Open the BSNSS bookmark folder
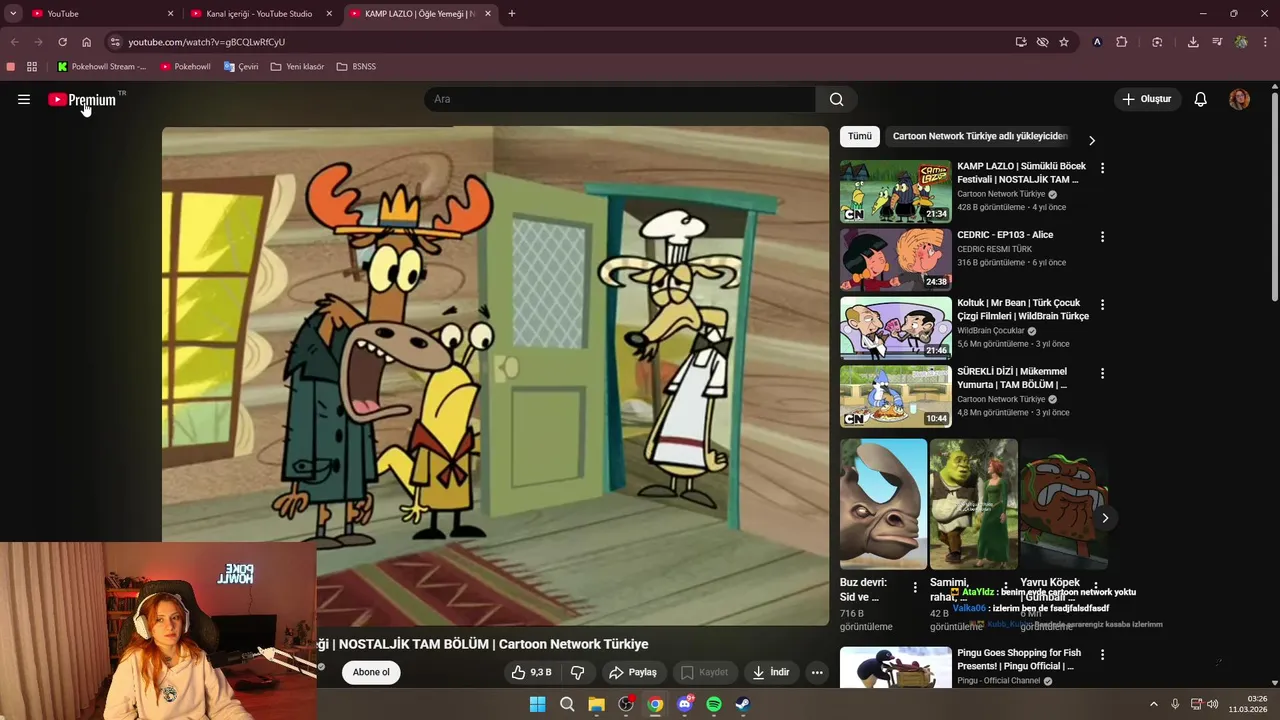The height and width of the screenshot is (720, 1280). coord(357,67)
